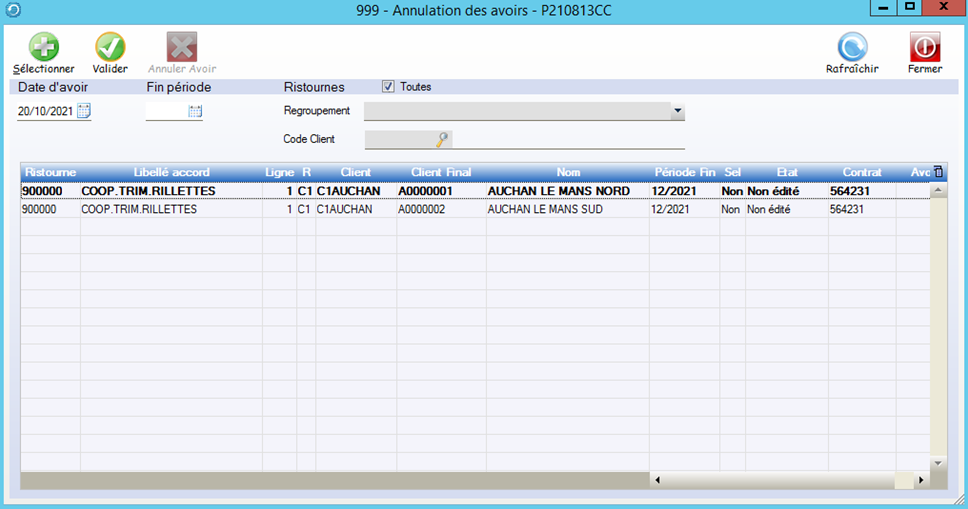Open the Date d'avoir calendar picker
968x509 pixels.
click(84, 111)
